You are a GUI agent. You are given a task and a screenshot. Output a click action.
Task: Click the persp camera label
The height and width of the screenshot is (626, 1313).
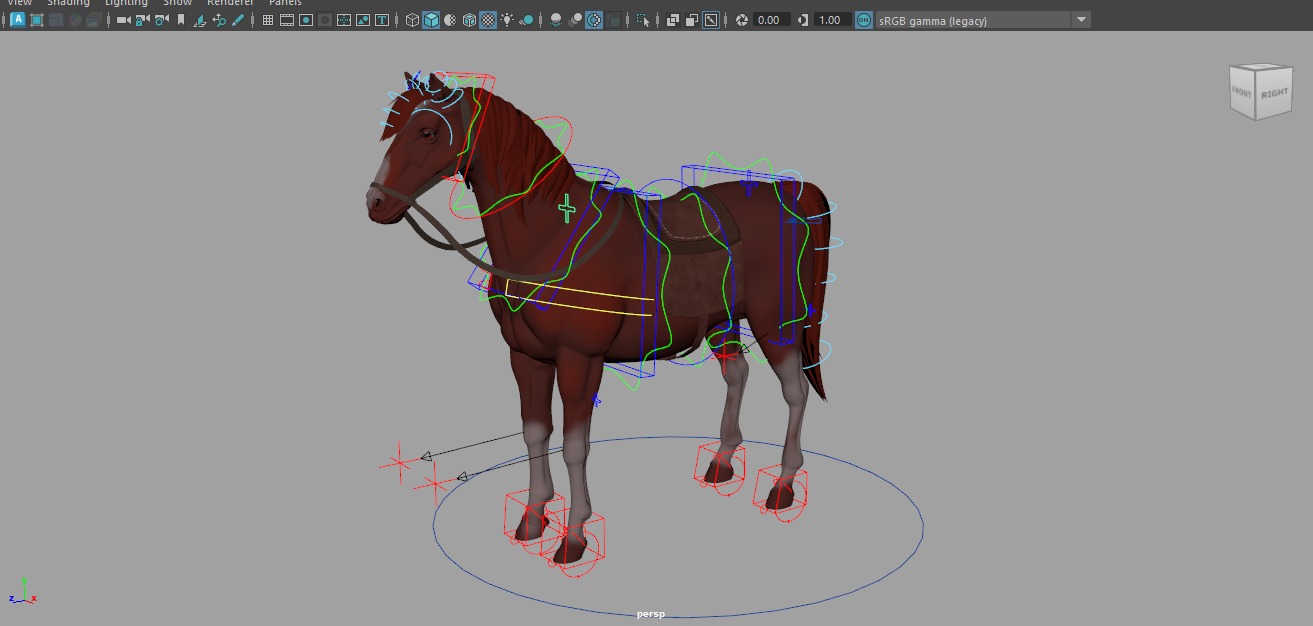pos(651,614)
